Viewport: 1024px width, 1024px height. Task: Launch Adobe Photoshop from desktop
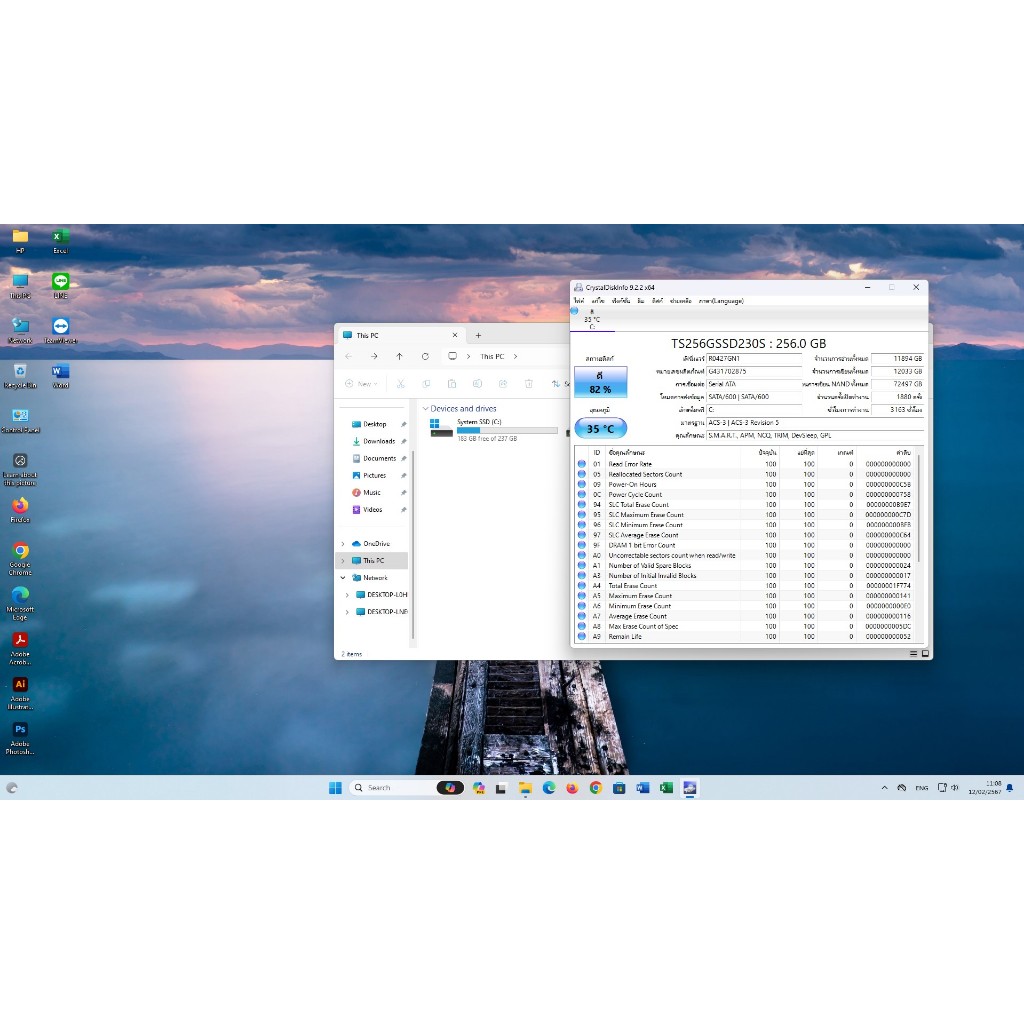(20, 730)
